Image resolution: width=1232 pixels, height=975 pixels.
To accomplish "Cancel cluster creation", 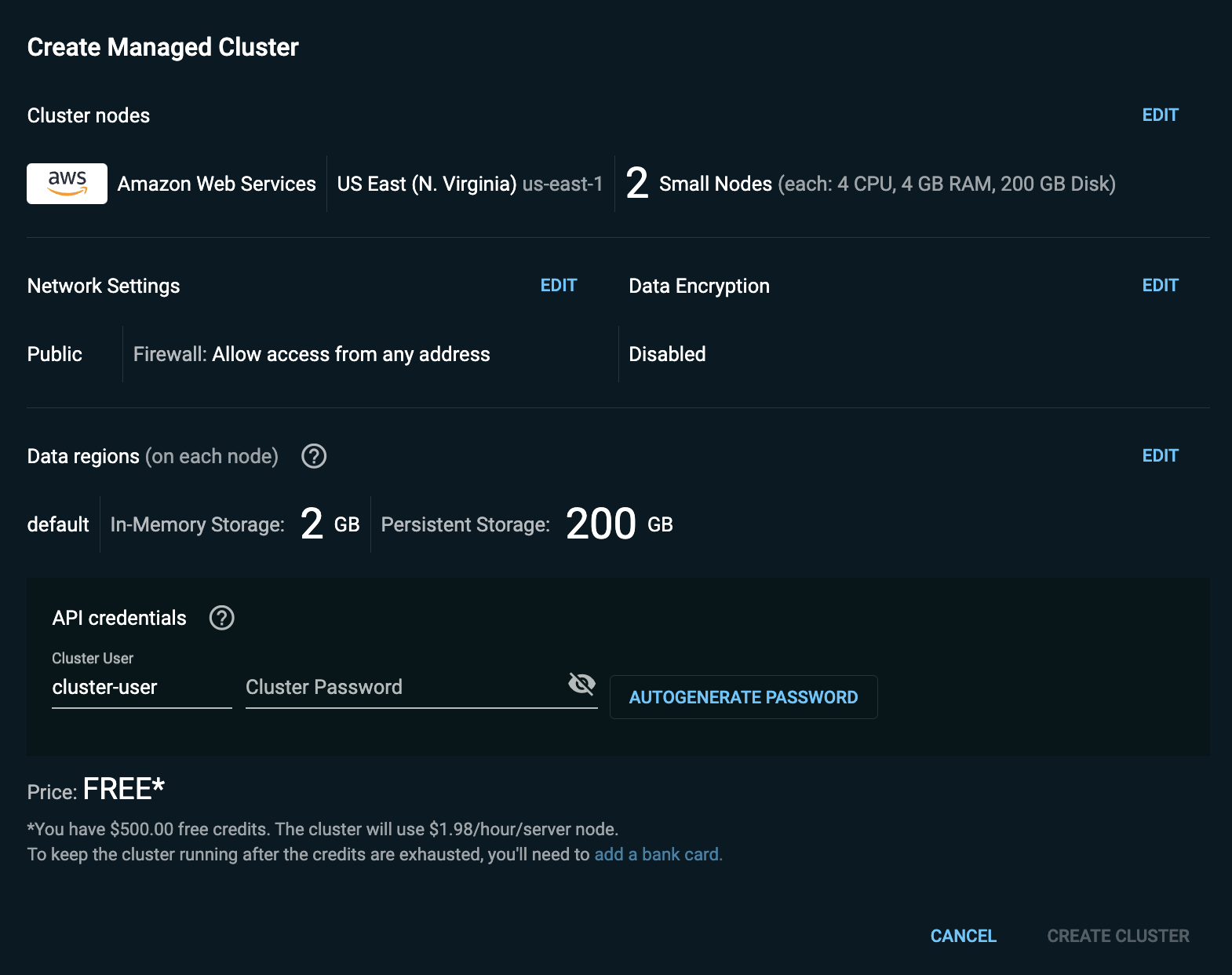I will tap(963, 936).
